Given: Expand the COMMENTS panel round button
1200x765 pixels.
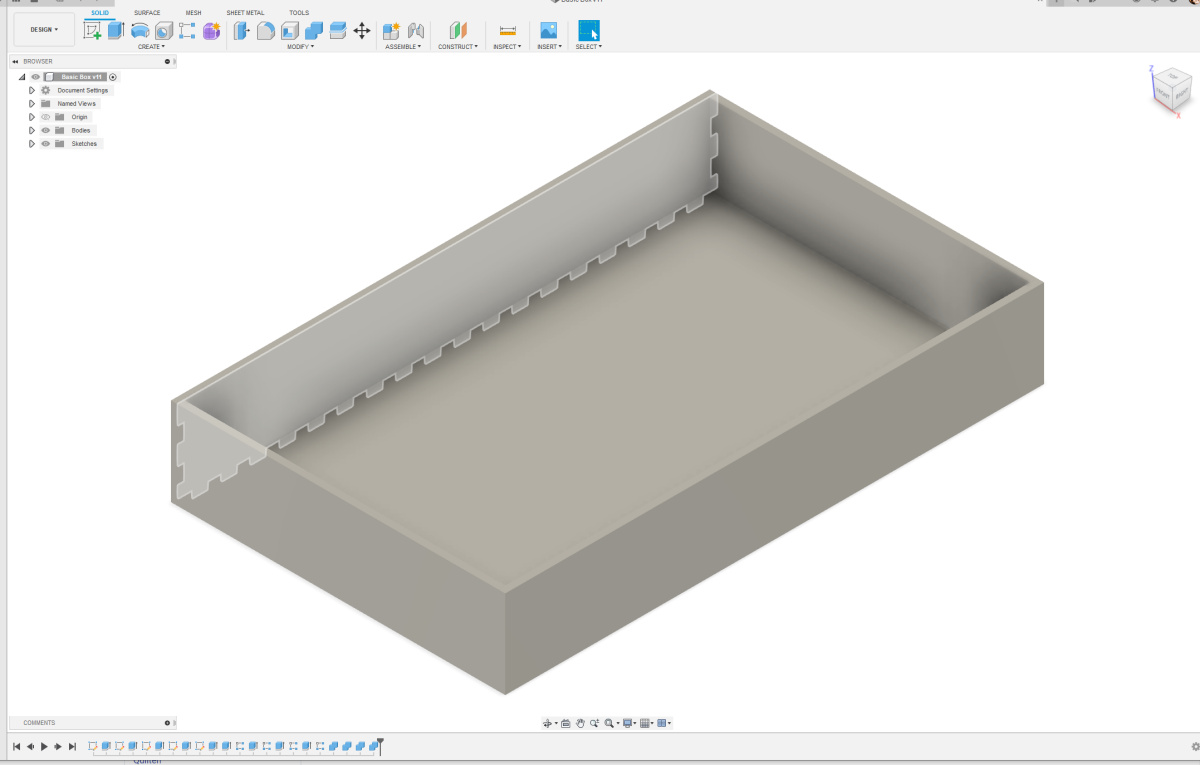Looking at the screenshot, I should (167, 723).
